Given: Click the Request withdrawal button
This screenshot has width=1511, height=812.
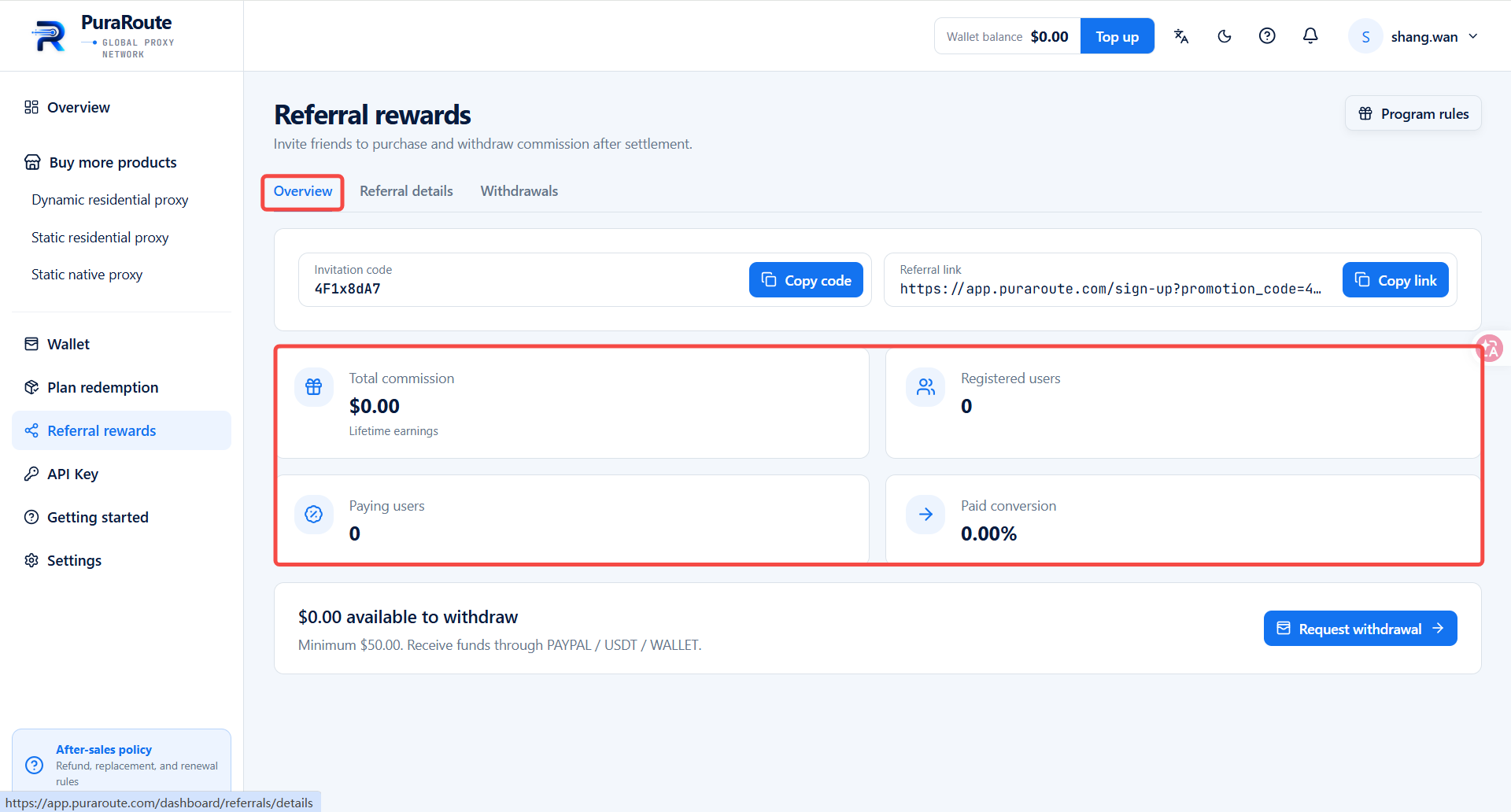Looking at the screenshot, I should click(x=1361, y=629).
